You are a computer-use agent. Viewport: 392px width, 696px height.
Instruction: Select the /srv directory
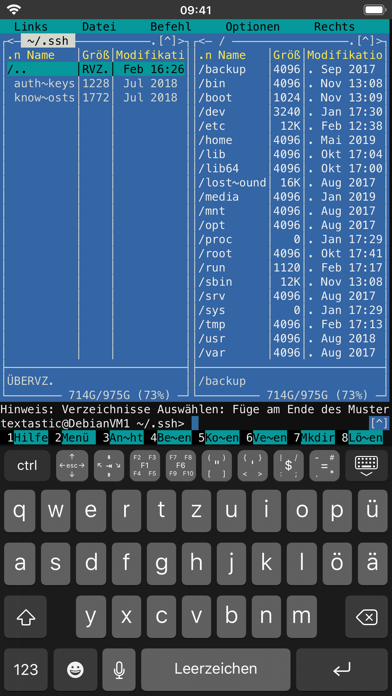point(212,296)
